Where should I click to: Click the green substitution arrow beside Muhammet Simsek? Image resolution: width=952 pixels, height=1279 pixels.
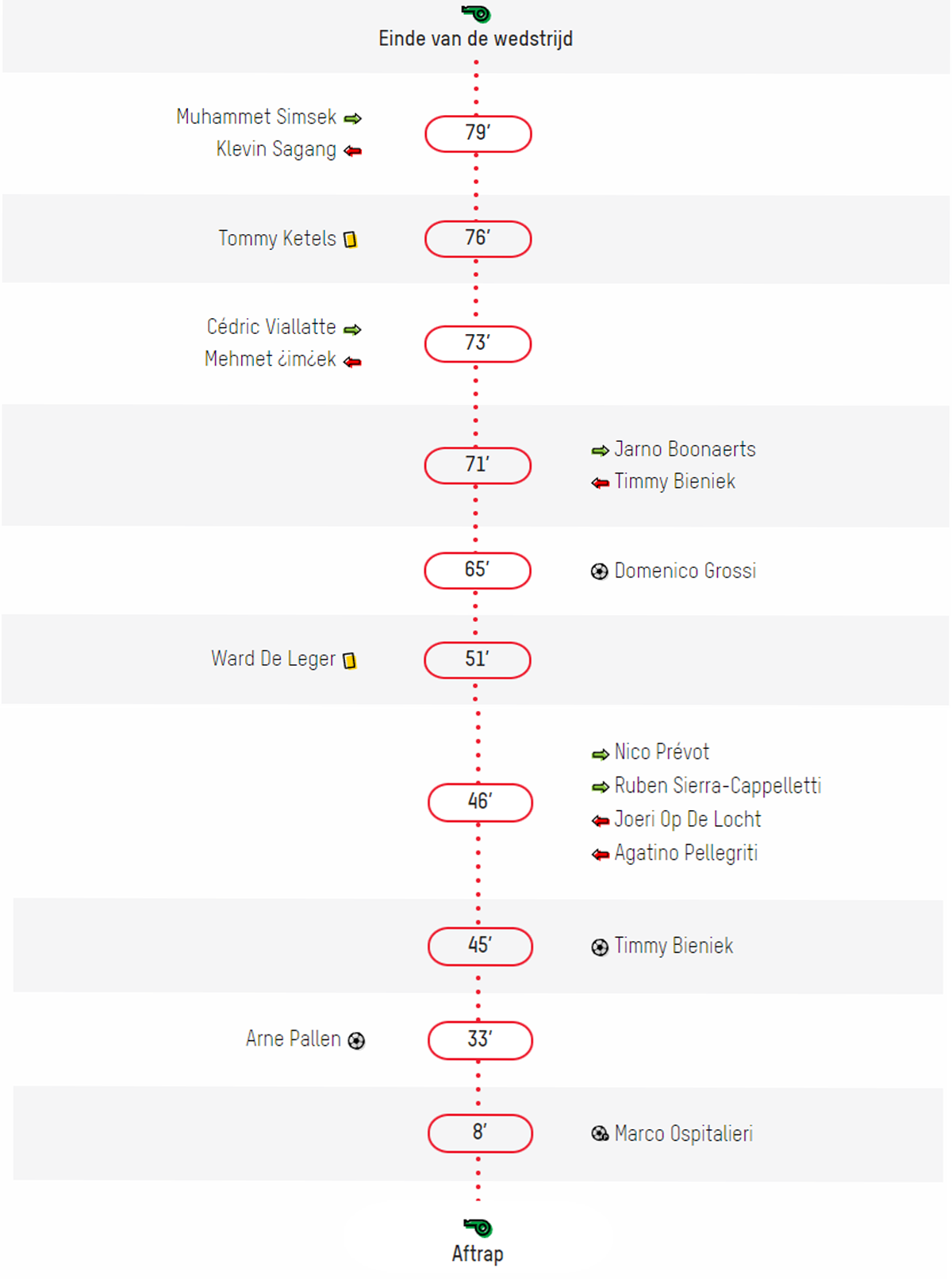(353, 118)
